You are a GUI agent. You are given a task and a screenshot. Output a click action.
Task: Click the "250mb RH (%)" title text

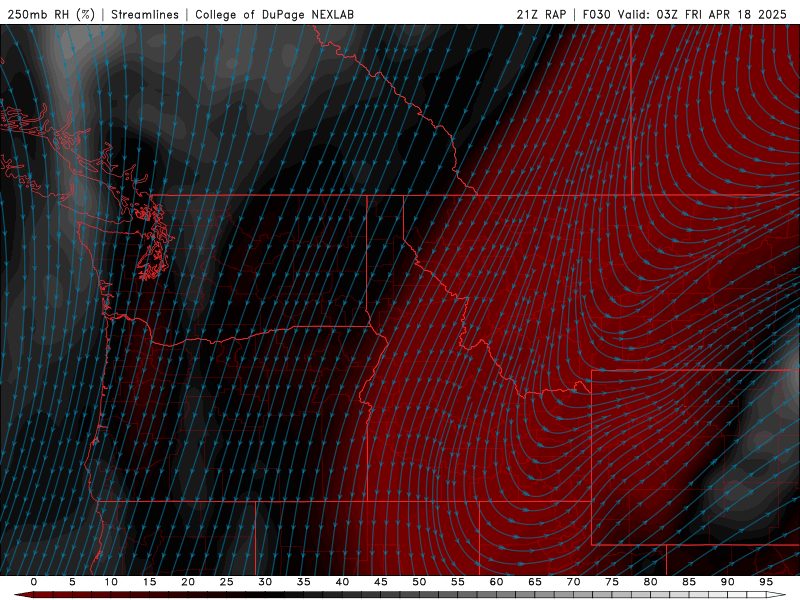(x=51, y=14)
